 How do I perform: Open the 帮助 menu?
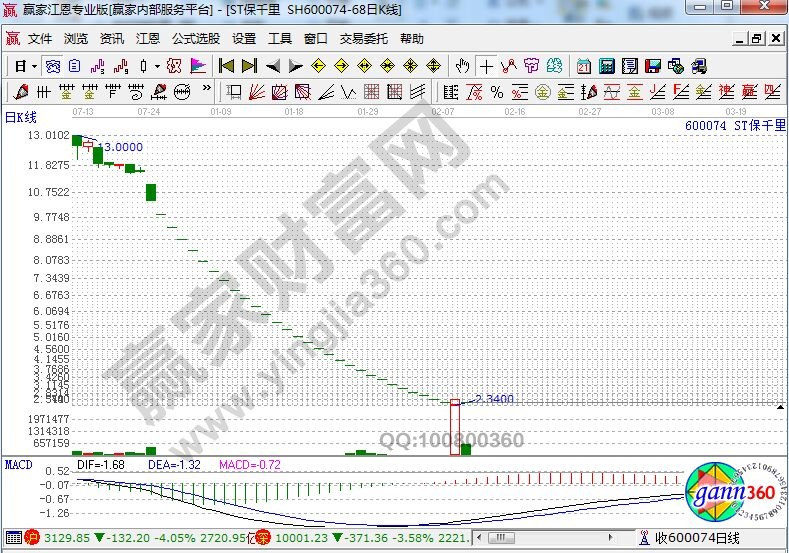412,39
